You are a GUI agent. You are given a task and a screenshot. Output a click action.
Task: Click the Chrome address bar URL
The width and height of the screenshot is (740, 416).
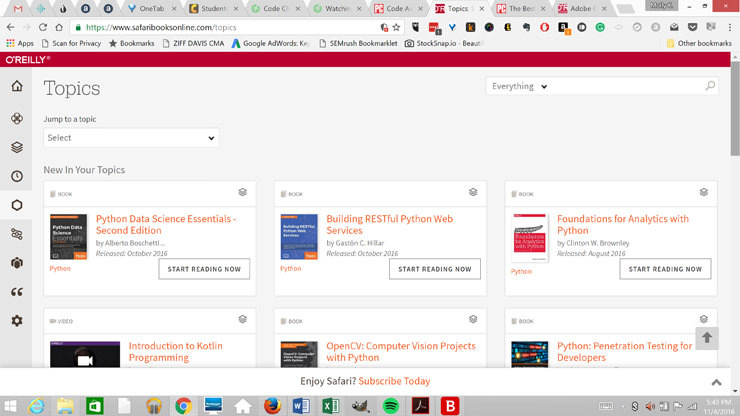[x=161, y=27]
